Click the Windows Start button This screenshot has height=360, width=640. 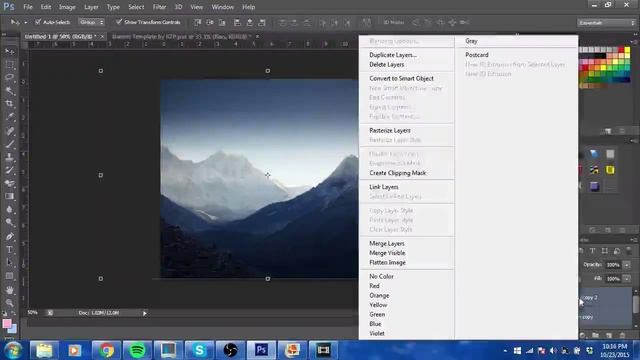click(13, 350)
